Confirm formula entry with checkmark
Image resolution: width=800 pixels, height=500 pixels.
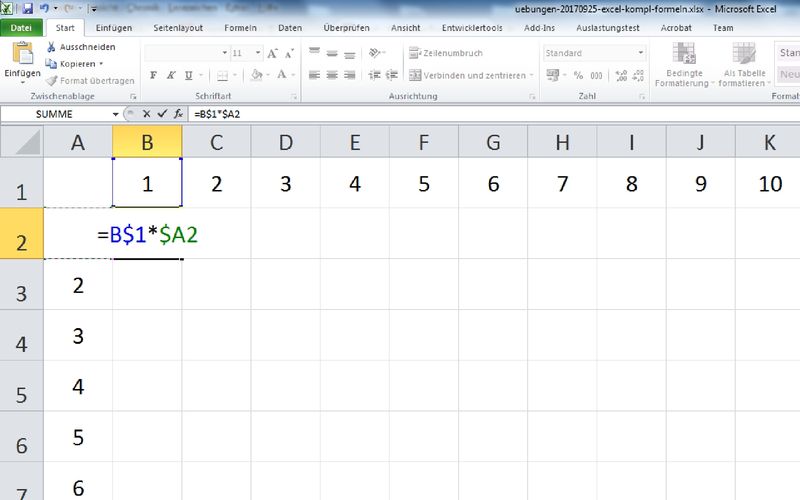pyautogui.click(x=162, y=114)
